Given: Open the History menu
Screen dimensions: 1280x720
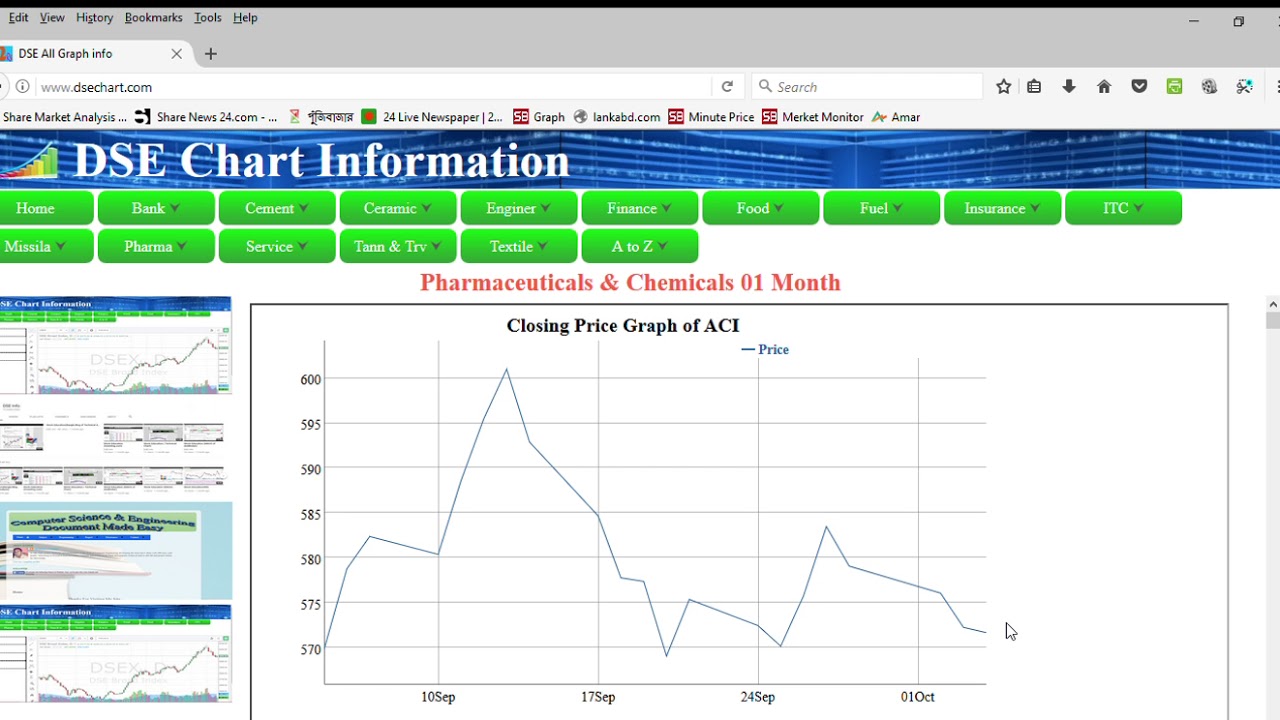Looking at the screenshot, I should click(x=94, y=17).
